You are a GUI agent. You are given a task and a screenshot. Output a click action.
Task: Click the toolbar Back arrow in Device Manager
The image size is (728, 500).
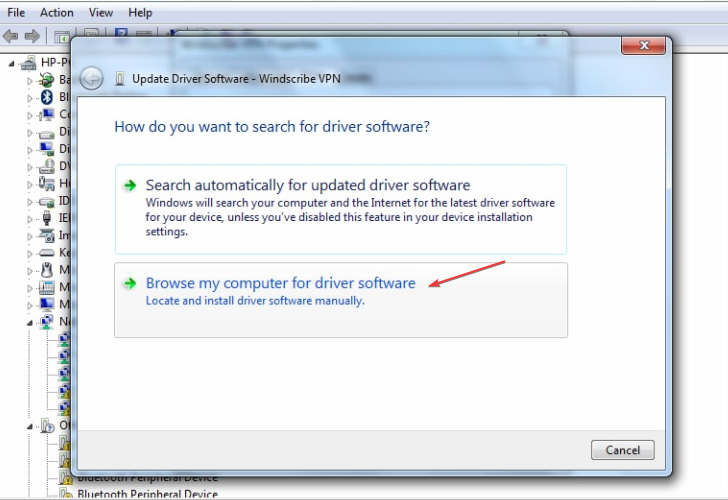(11, 36)
